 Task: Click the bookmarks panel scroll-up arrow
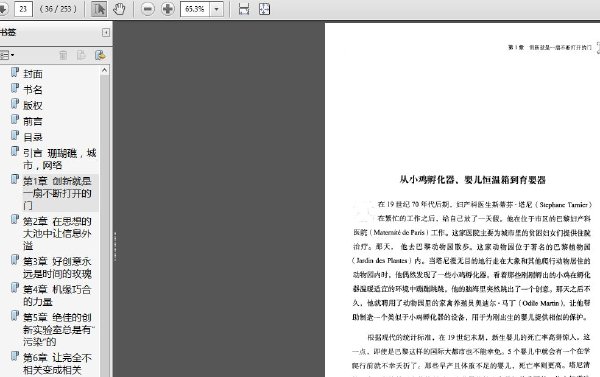104,70
